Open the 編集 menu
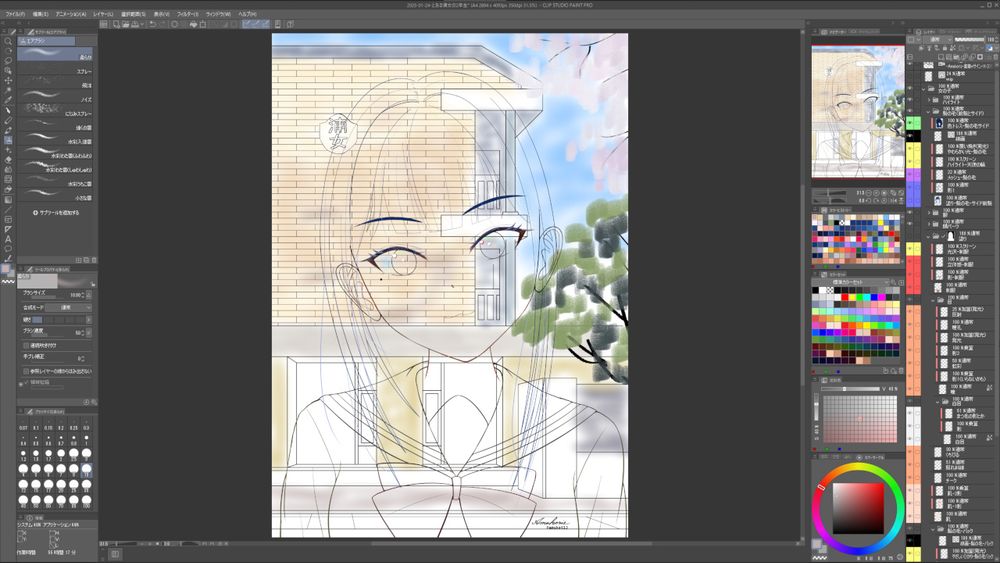 40,13
